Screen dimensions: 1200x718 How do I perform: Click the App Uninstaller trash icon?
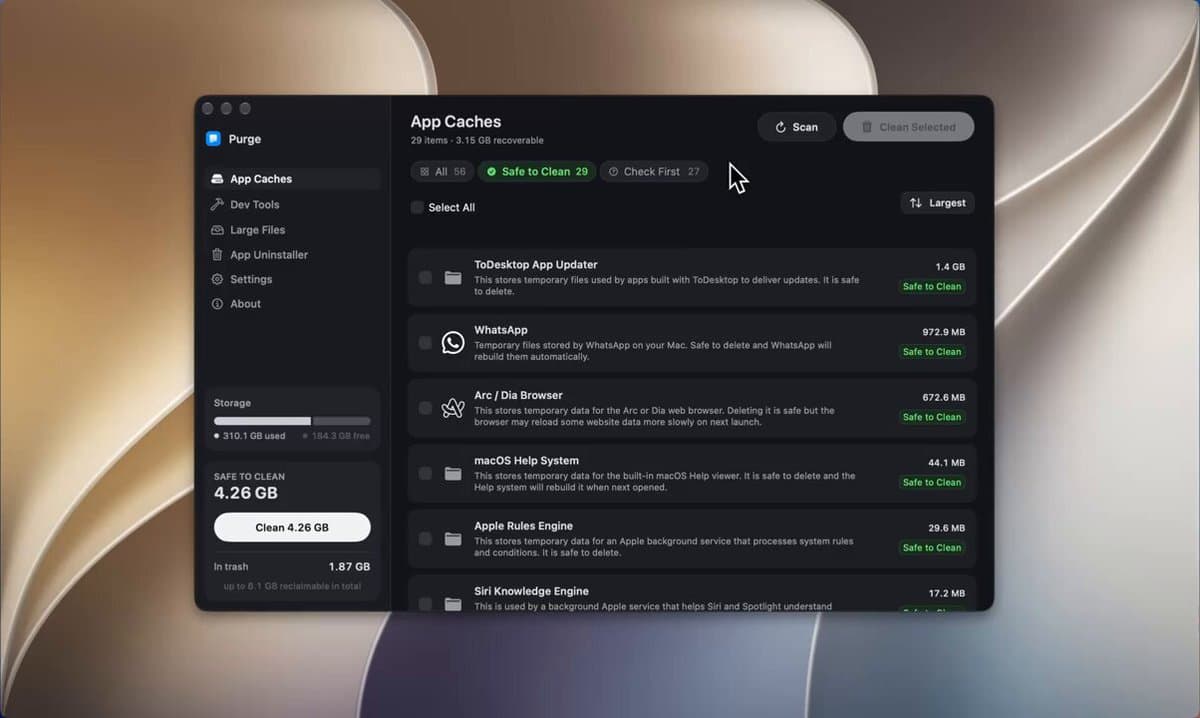[x=217, y=254]
